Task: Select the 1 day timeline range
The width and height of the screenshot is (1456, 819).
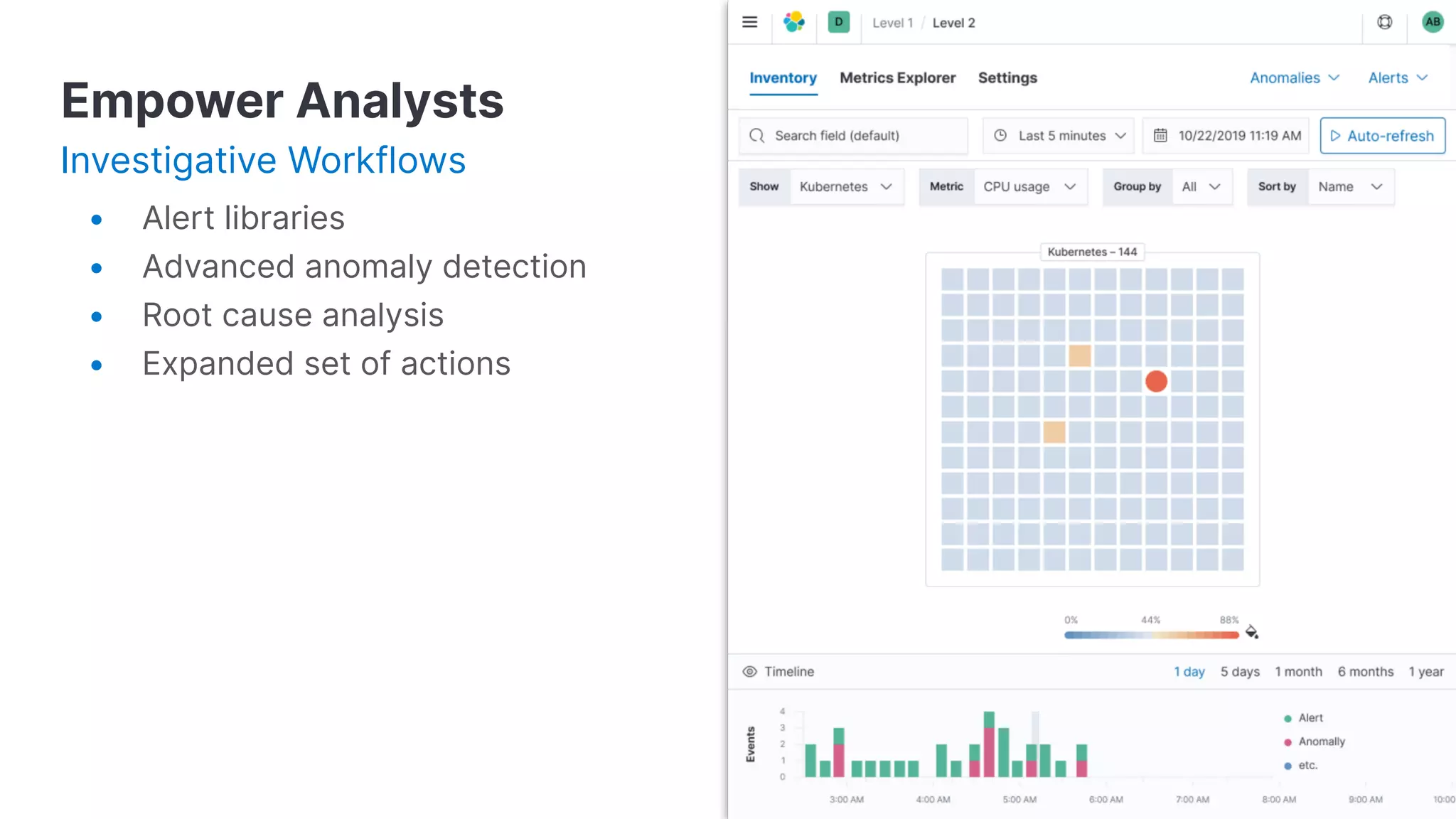Action: [1189, 672]
